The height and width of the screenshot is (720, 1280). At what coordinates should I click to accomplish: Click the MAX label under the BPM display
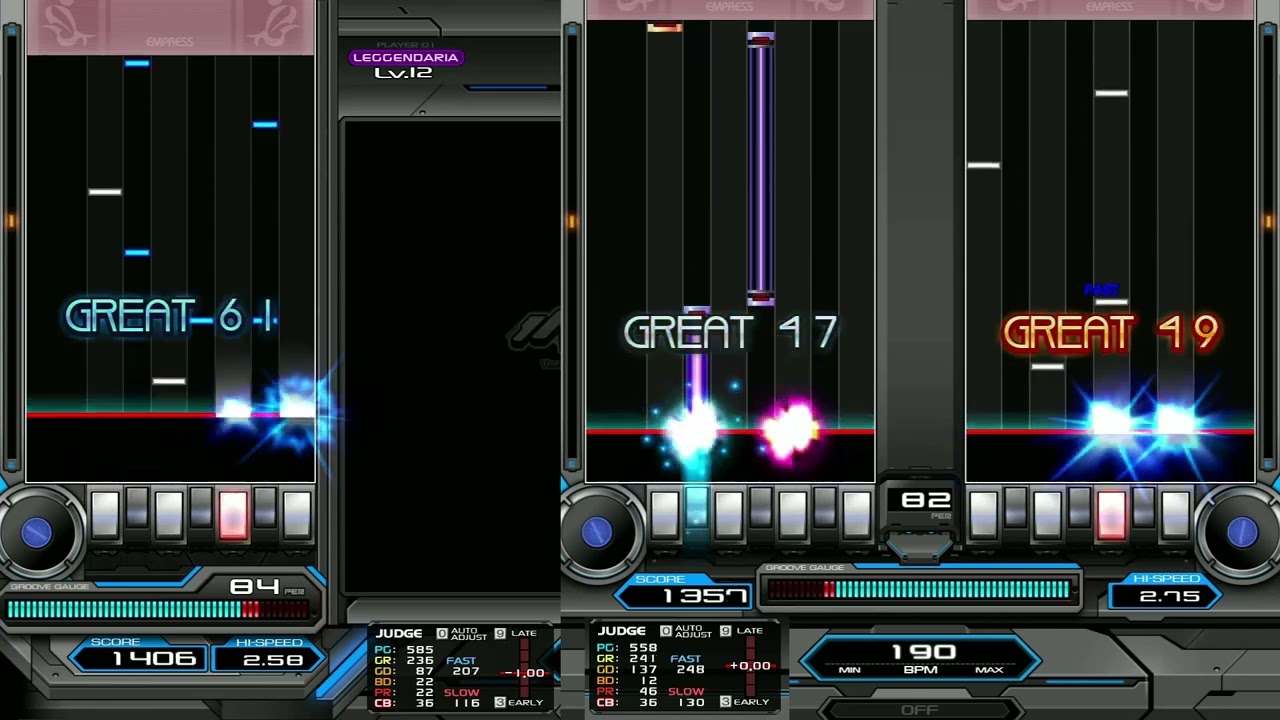point(989,670)
